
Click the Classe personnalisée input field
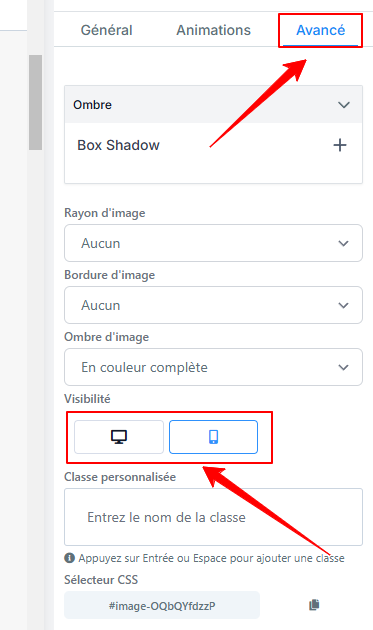coord(213,517)
